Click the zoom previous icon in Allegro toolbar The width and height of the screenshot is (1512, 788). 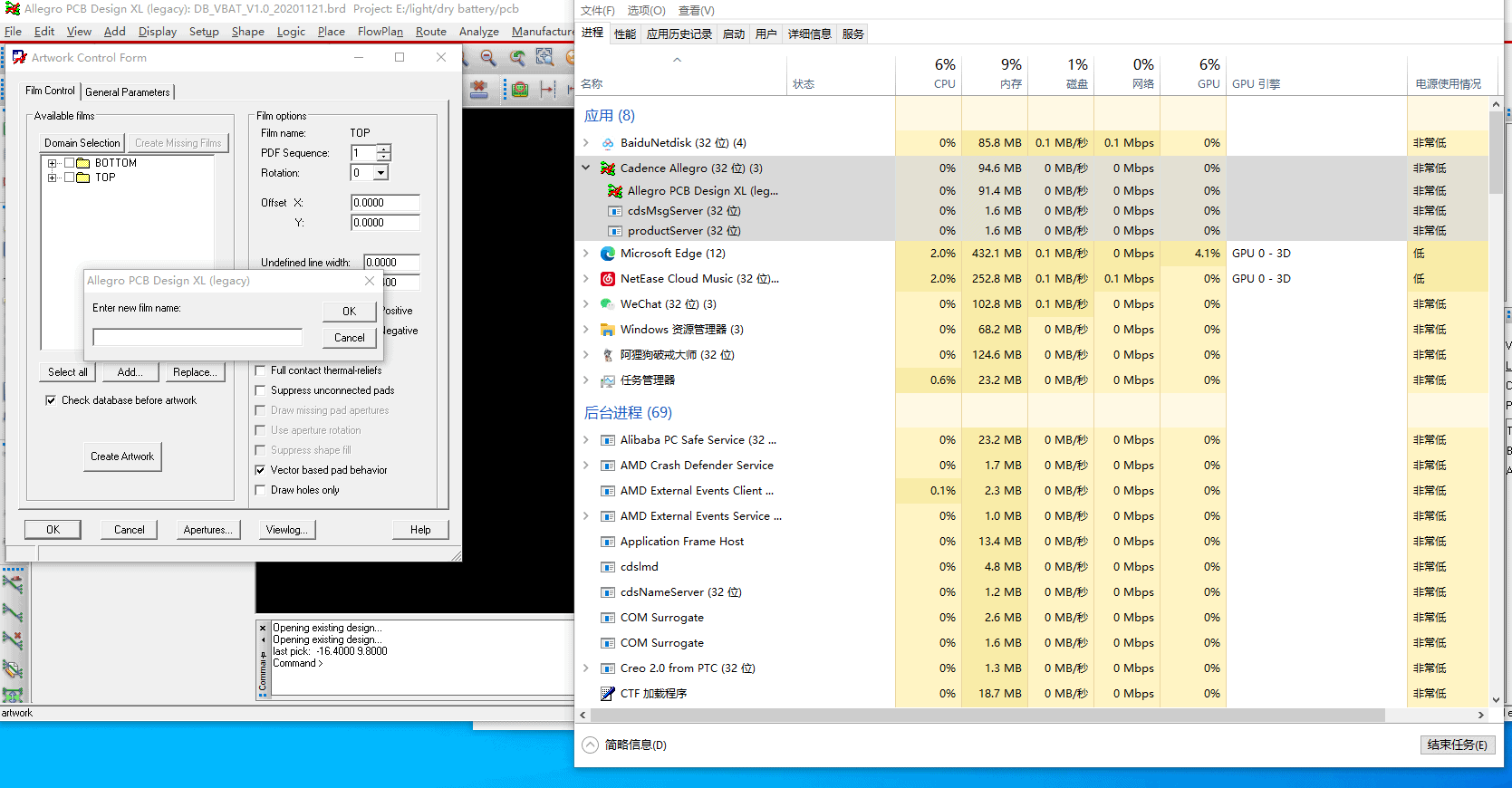tap(517, 58)
